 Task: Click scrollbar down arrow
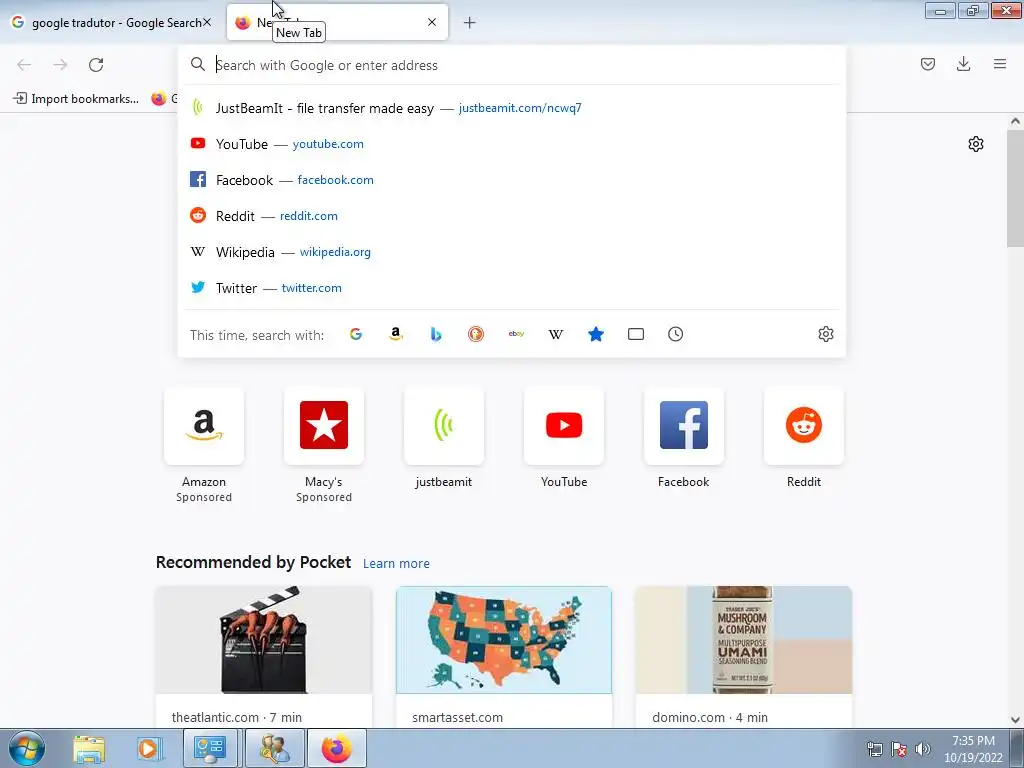point(1015,720)
